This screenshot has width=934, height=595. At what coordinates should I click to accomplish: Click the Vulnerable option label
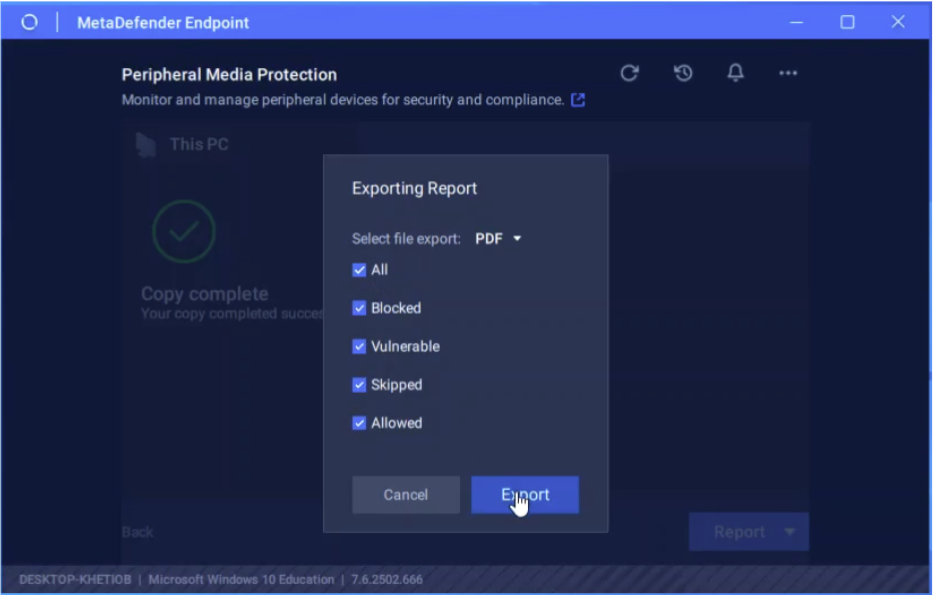[x=405, y=346]
